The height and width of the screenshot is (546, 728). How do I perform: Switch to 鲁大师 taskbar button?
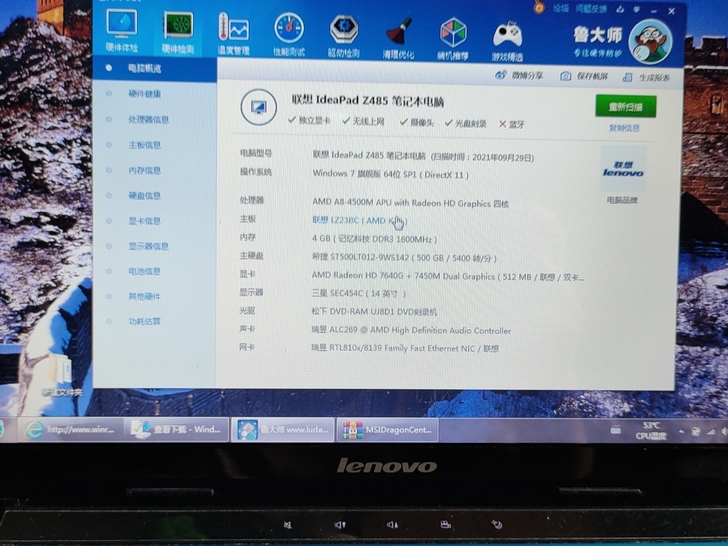click(283, 429)
